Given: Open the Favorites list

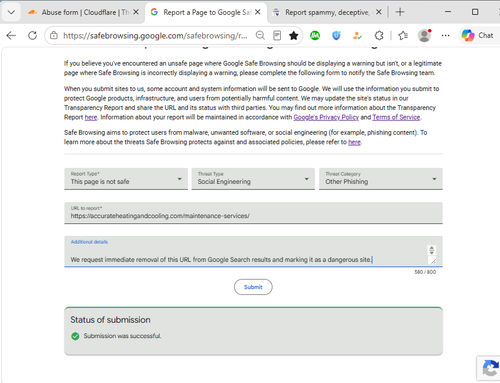Looking at the screenshot, I should click(403, 35).
